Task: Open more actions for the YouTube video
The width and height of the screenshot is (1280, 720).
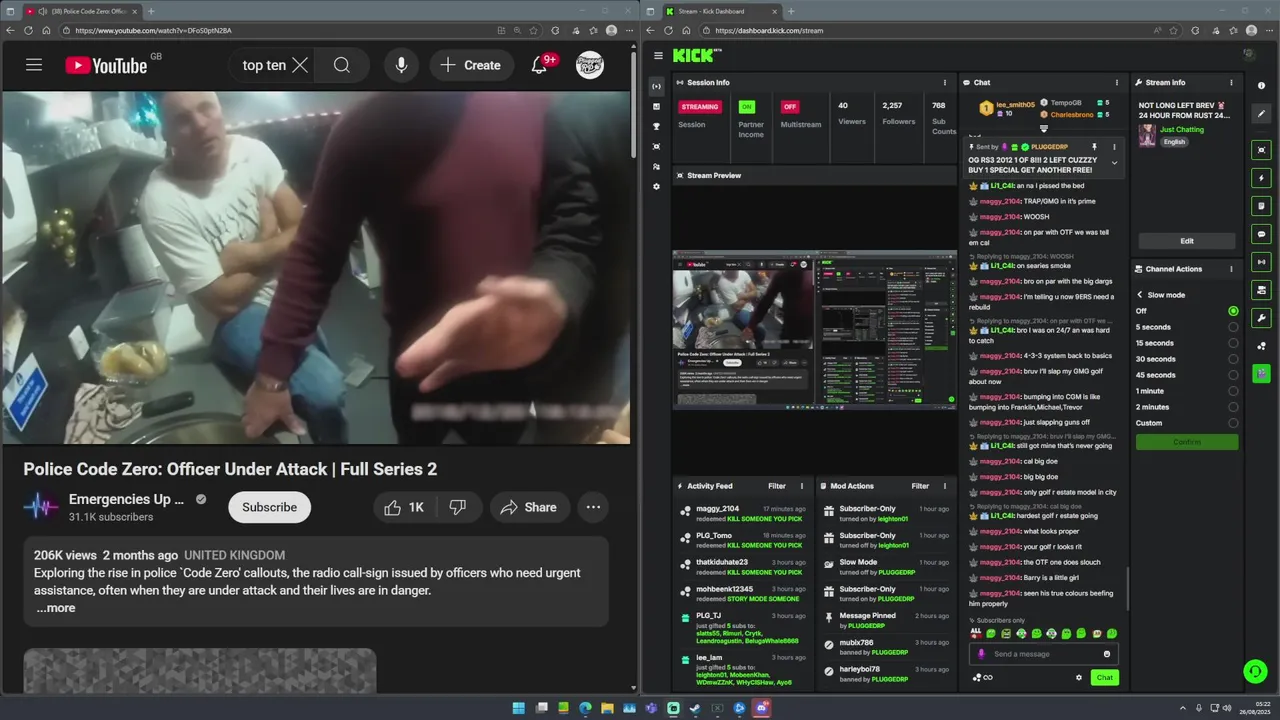Action: (593, 507)
